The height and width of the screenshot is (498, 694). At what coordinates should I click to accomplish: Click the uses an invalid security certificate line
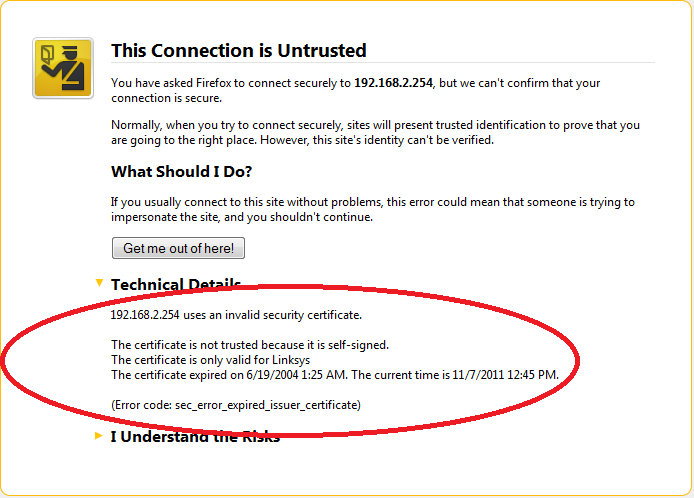[x=236, y=315]
